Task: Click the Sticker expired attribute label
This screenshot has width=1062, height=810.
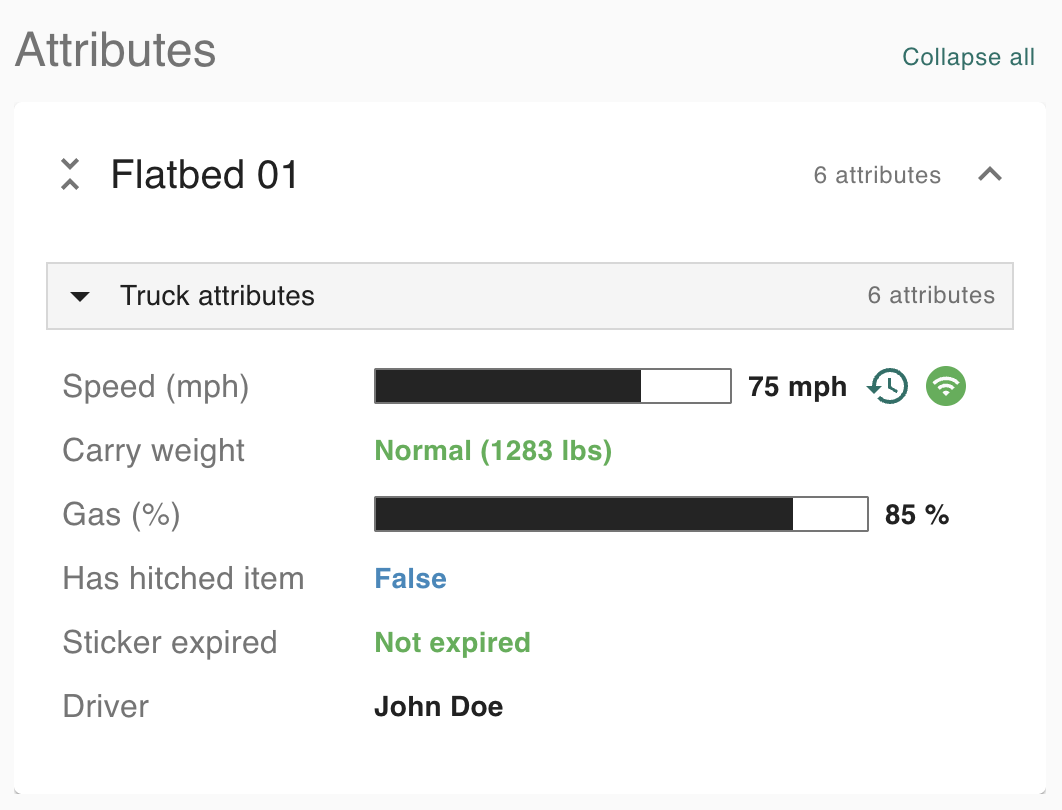Action: (x=169, y=642)
